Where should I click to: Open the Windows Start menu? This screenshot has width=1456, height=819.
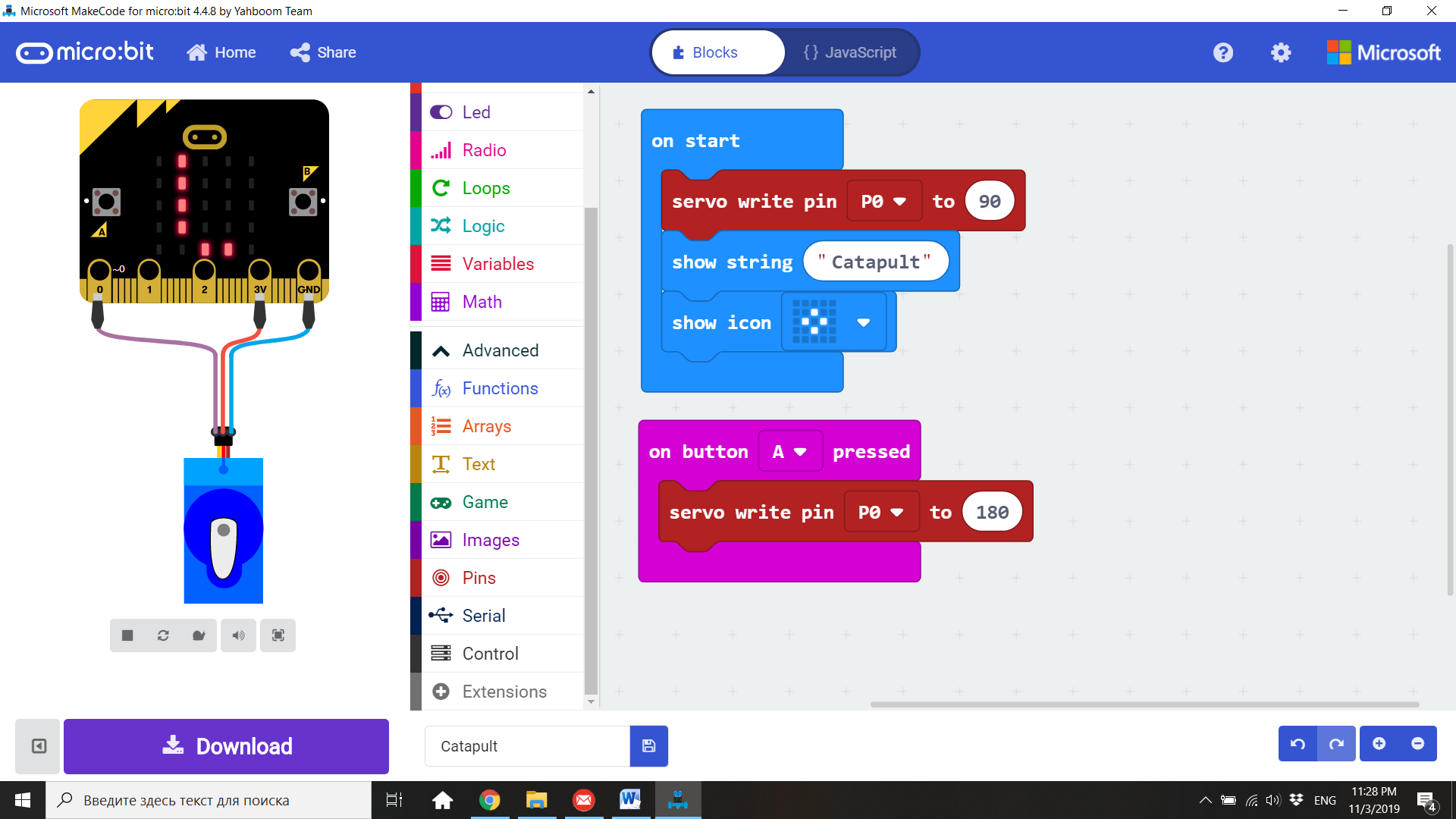[x=23, y=800]
